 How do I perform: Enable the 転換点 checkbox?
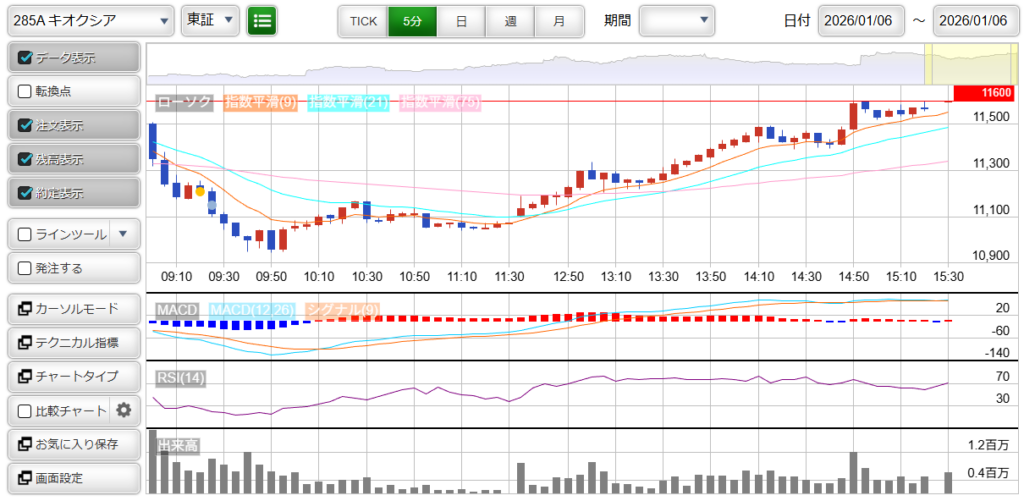pyautogui.click(x=26, y=91)
